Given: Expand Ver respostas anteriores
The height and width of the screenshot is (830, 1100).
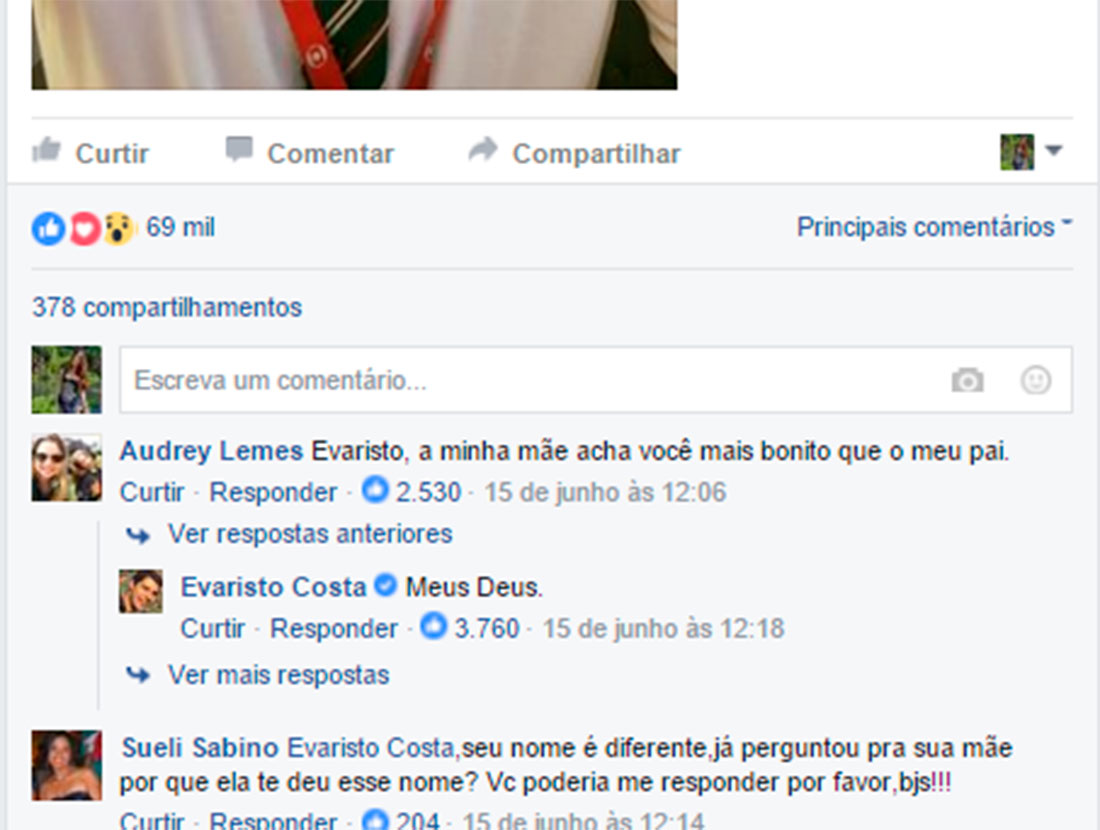Looking at the screenshot, I should click(x=309, y=534).
